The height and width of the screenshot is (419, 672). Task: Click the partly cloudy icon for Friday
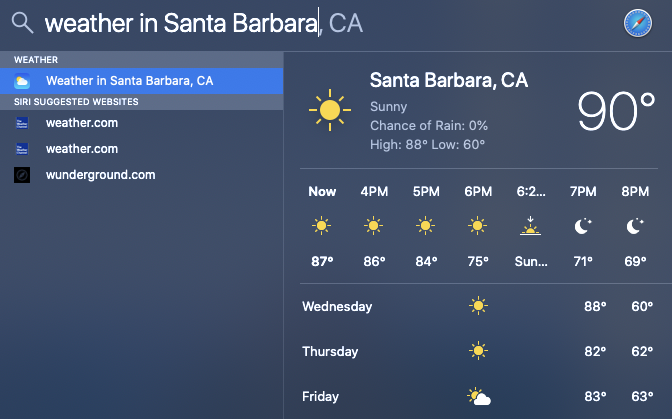(x=479, y=397)
